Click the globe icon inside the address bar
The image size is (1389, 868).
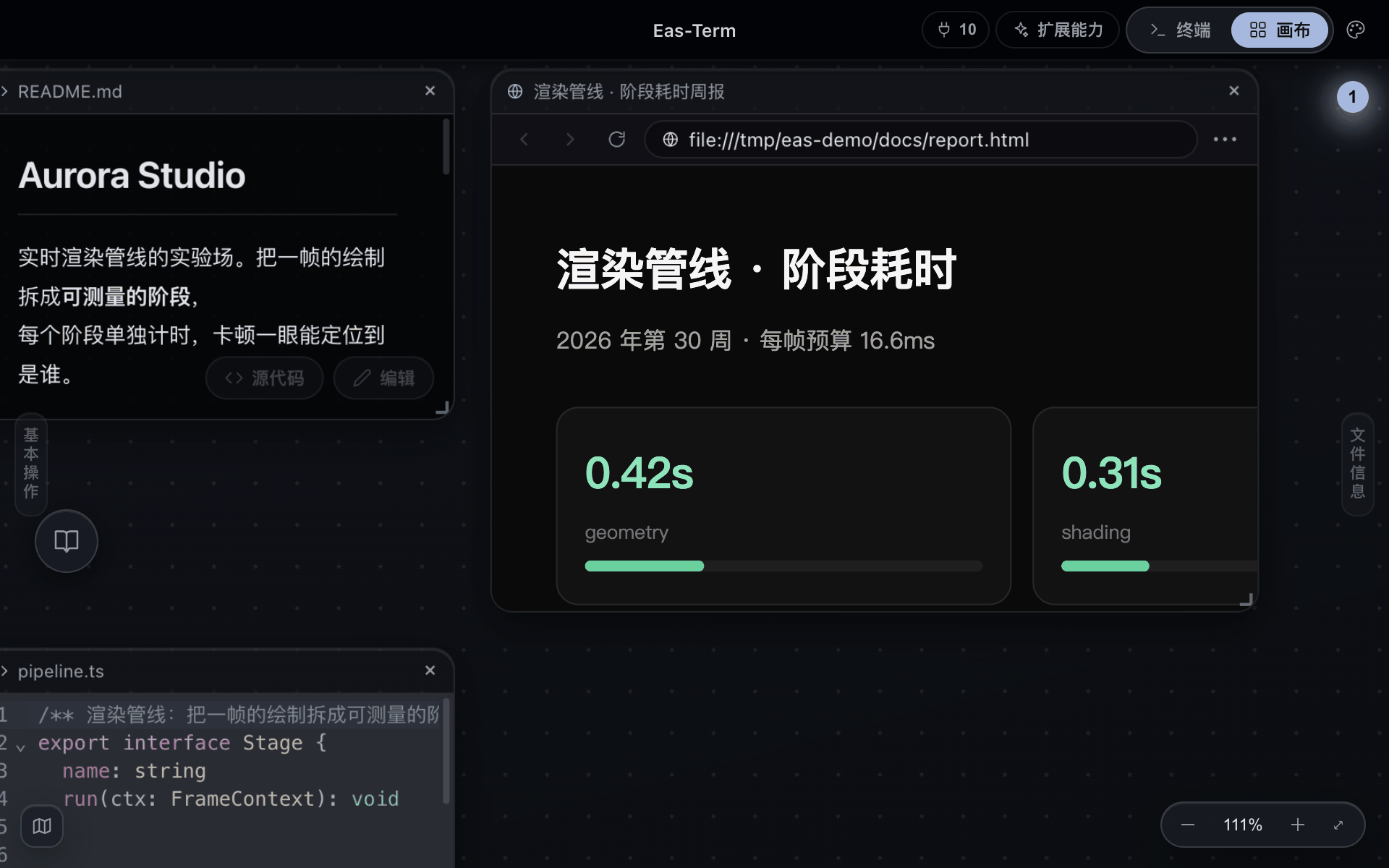[x=671, y=140]
